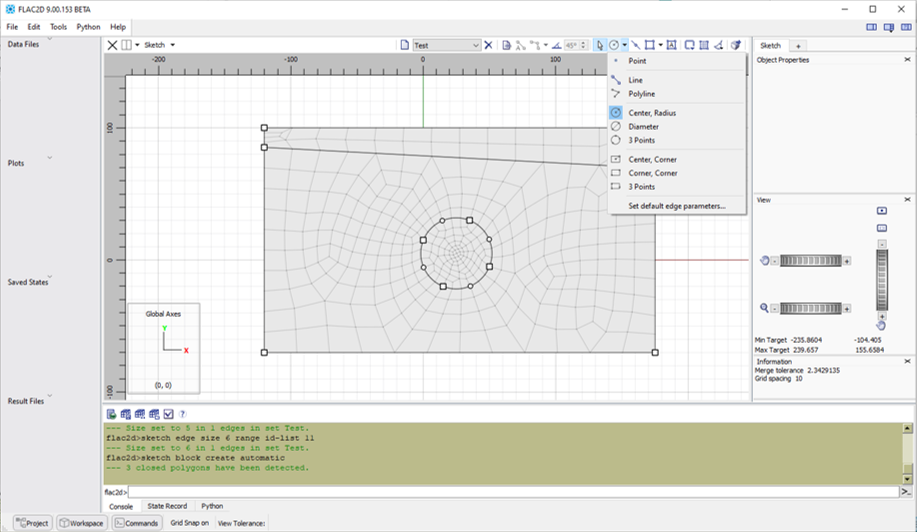
Task: Click the circle drawing tool icon
Action: (x=612, y=45)
